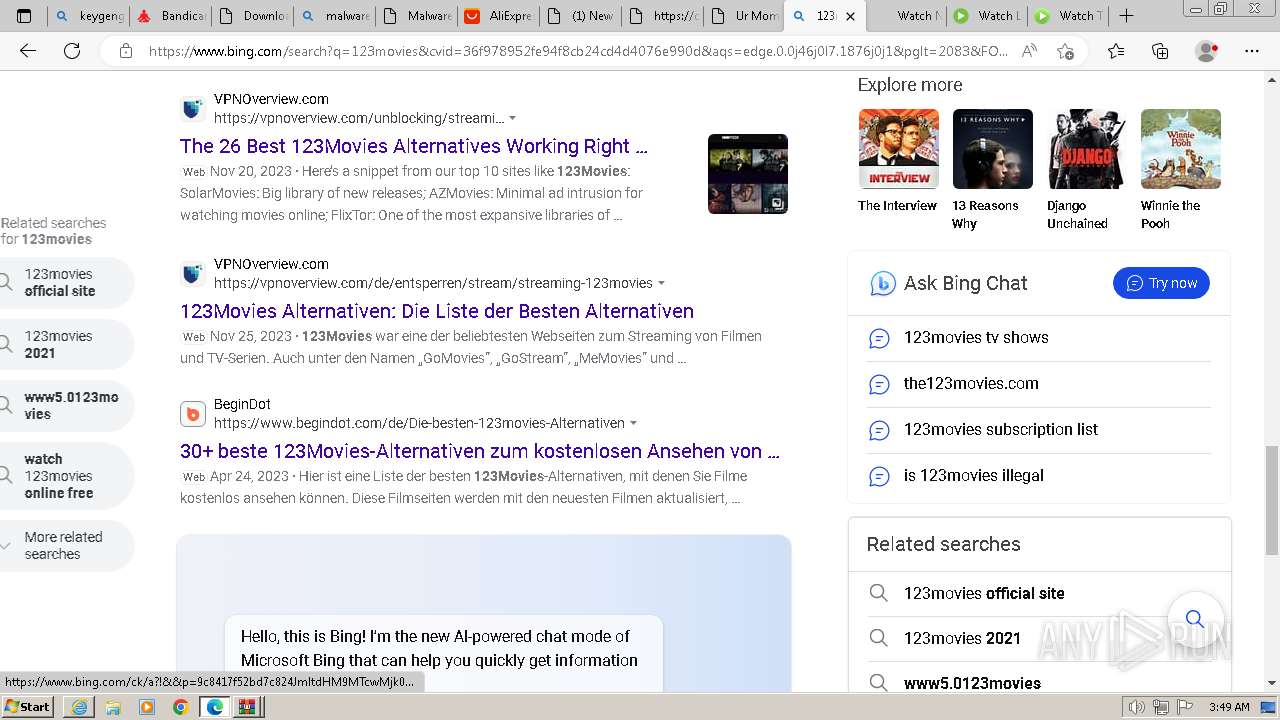Click the first VPNOverview site icon
The height and width of the screenshot is (720, 1280).
coord(193,109)
